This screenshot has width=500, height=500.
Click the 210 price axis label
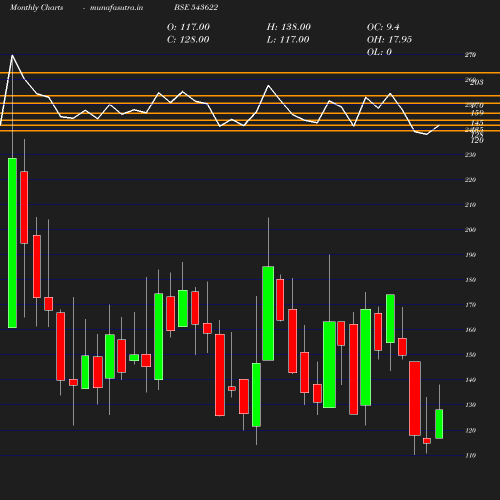tap(470, 205)
